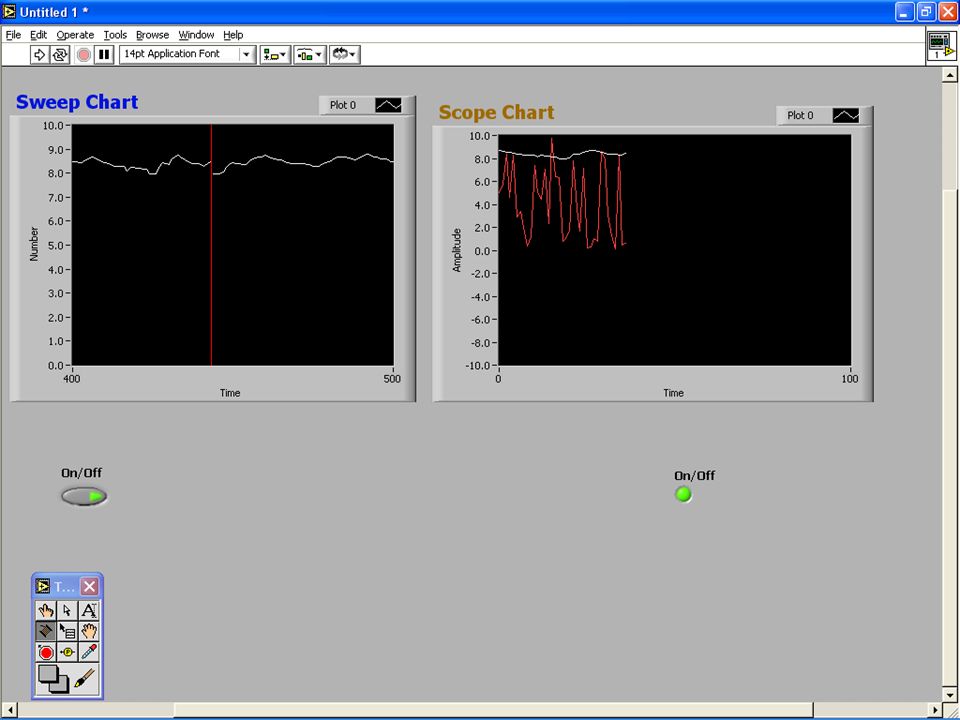Screen dimensions: 960x720
Task: Click the VI icon pane in top-right corner
Action: coord(942,47)
